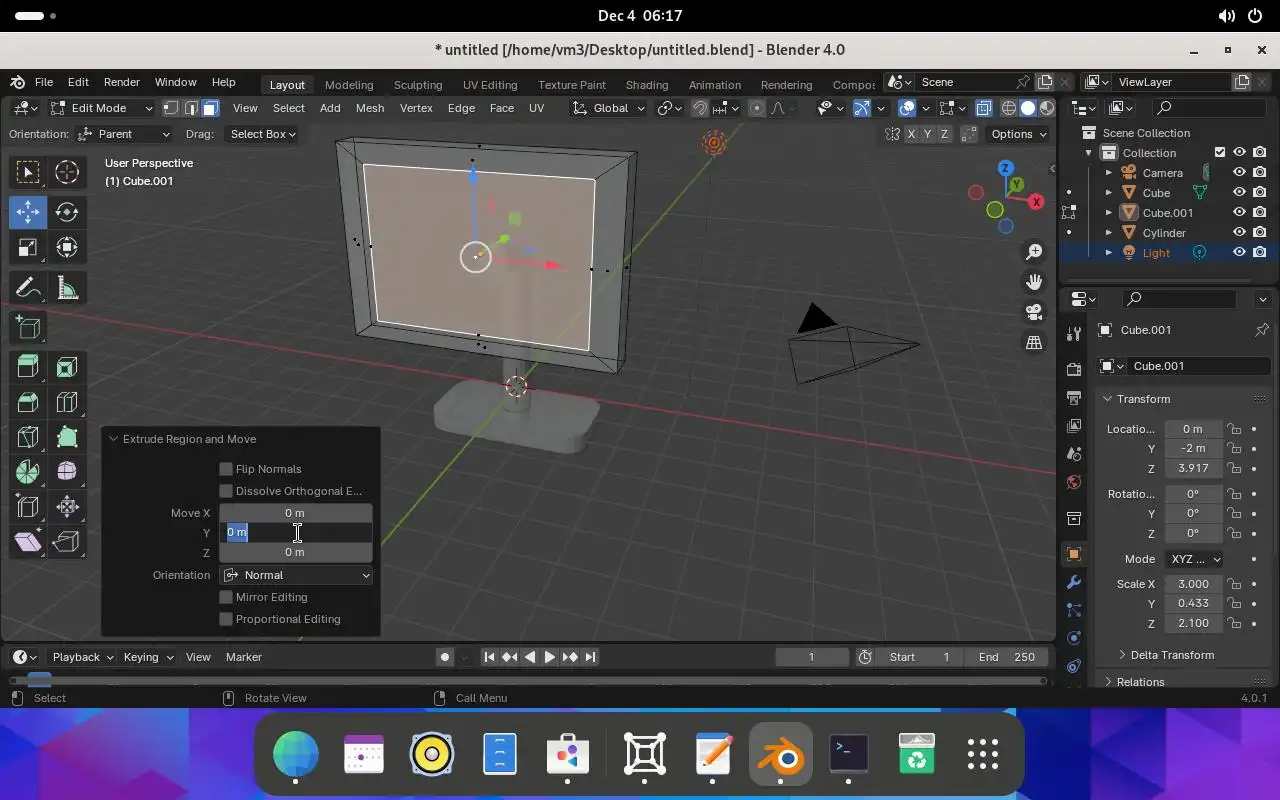The height and width of the screenshot is (800, 1280).
Task: Enable the Flip Normals checkbox
Action: [226, 469]
